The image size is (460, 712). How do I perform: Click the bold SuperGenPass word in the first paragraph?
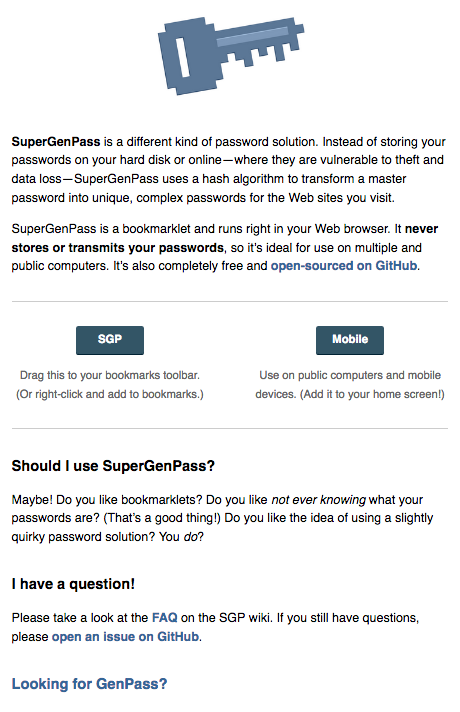click(56, 142)
